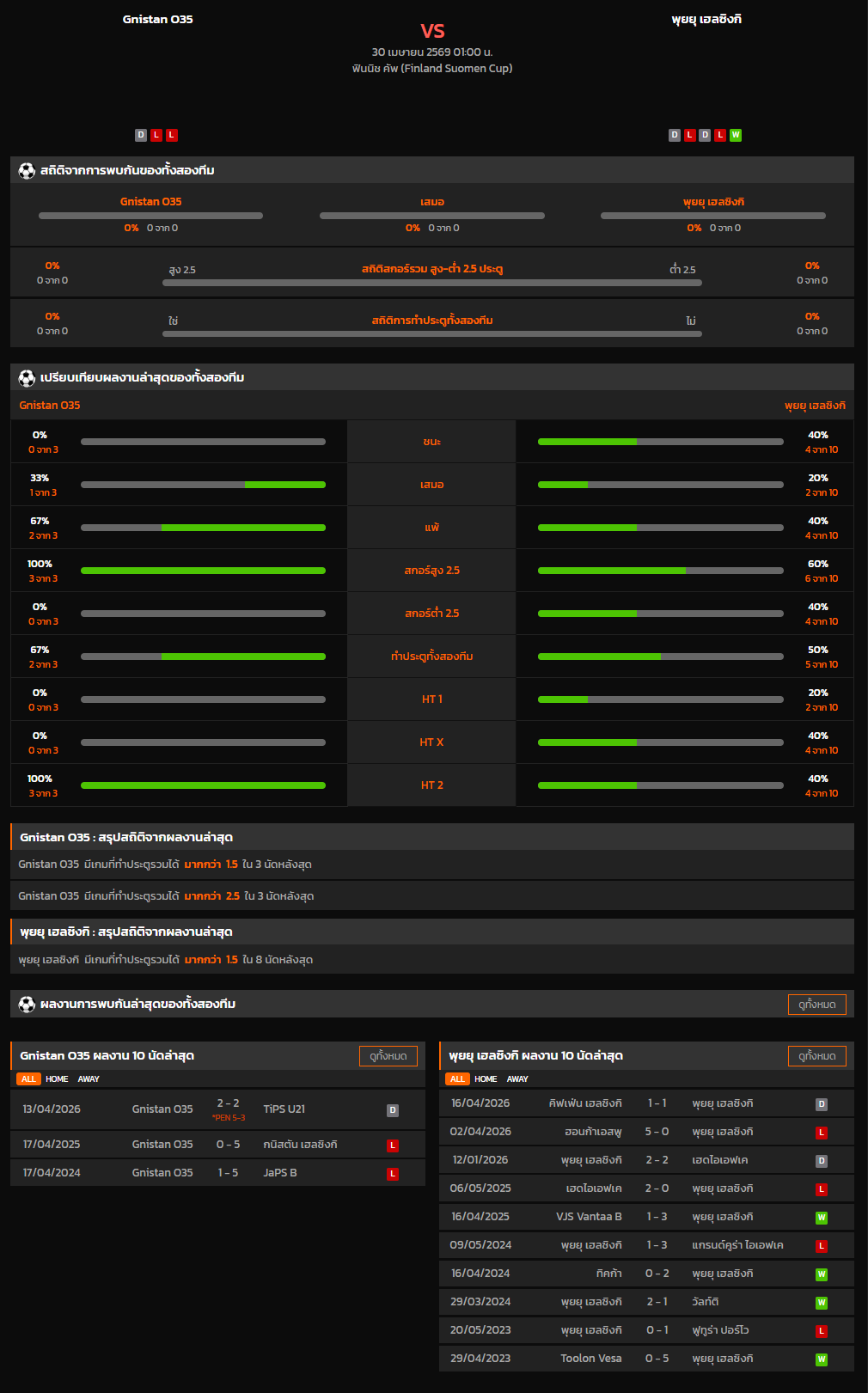The image size is (868, 1393).
Task: Click the soccer ball icon beside latest meetings header
Action: 27,1005
